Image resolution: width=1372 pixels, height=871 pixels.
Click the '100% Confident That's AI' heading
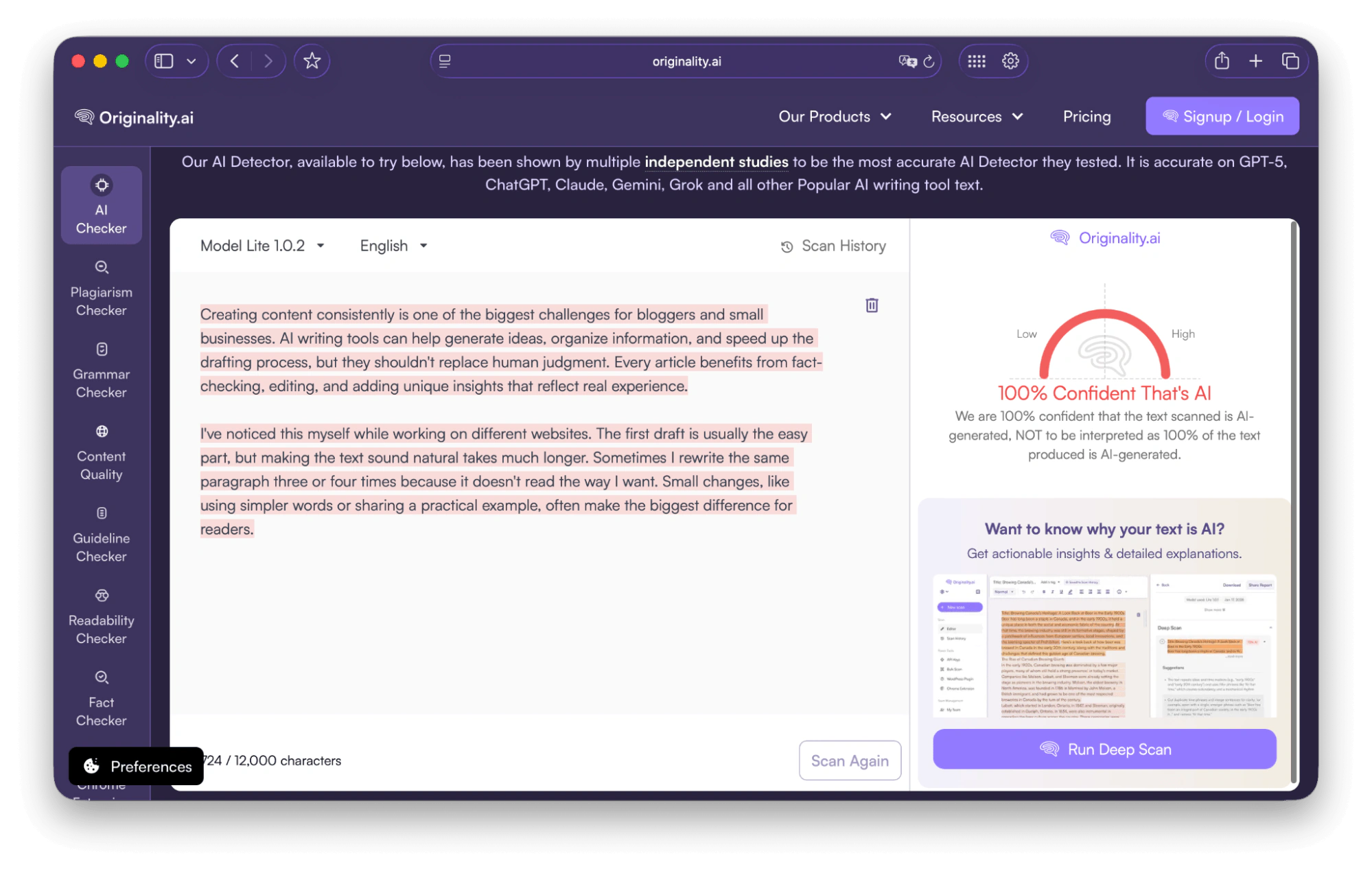(1104, 393)
